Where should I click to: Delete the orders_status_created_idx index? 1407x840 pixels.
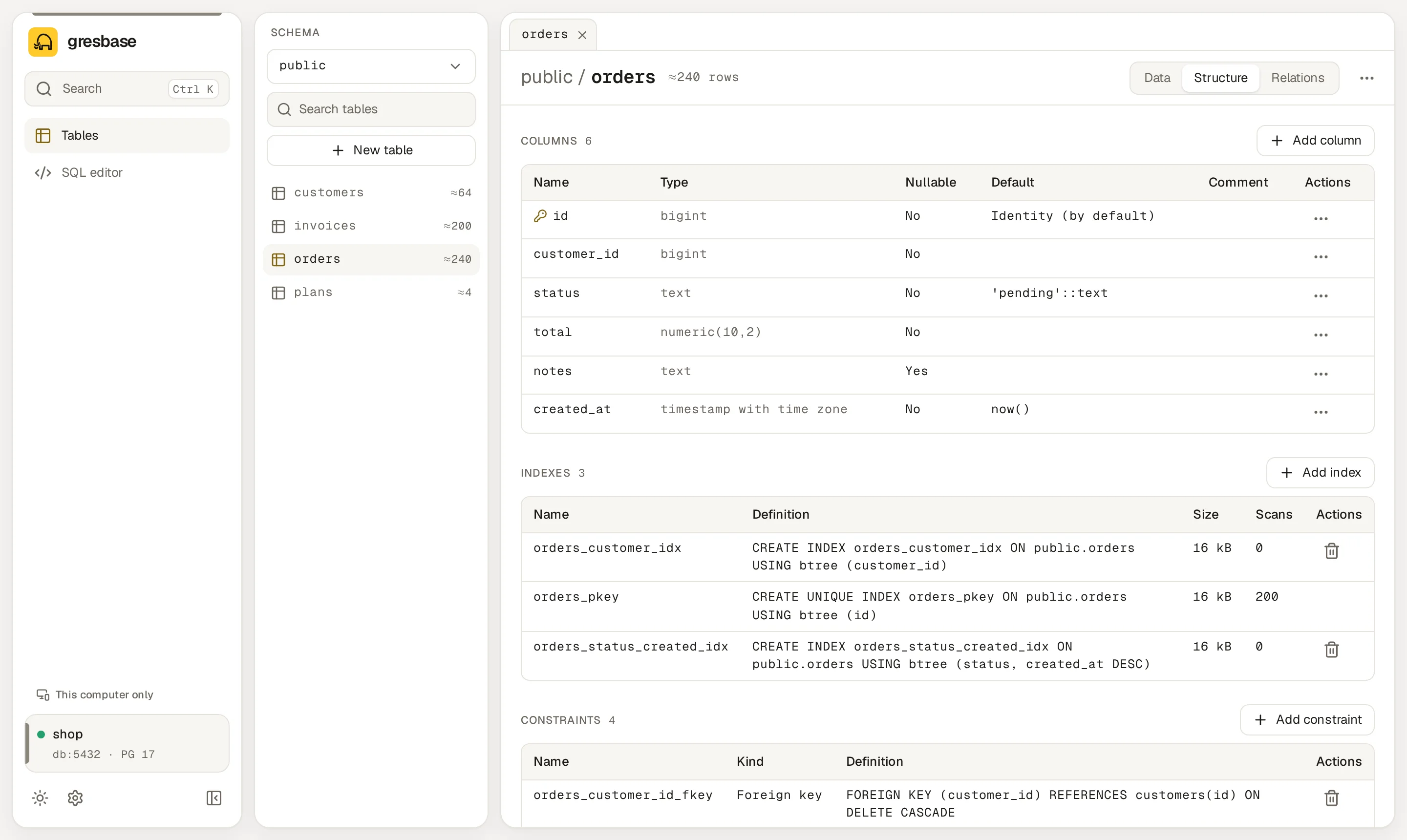pos(1332,649)
